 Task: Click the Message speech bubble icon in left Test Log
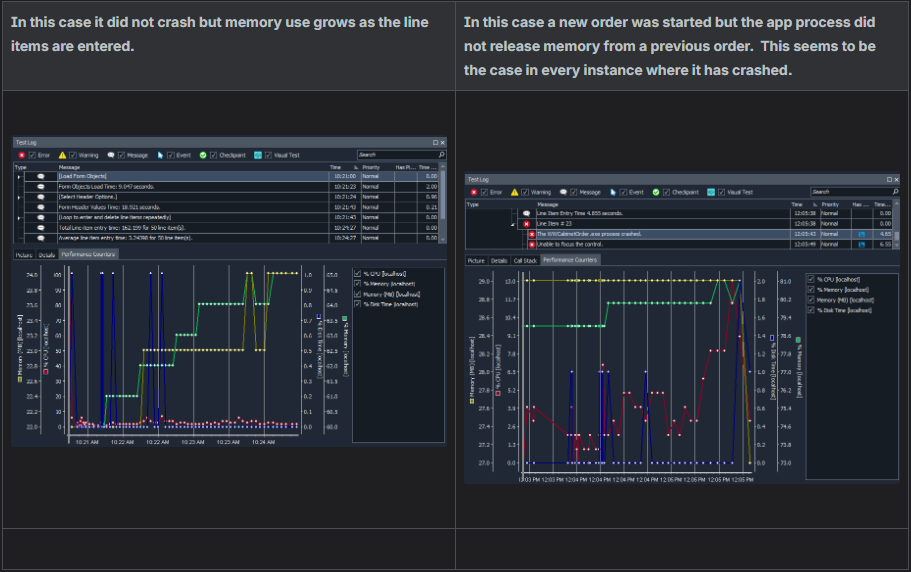tap(111, 155)
